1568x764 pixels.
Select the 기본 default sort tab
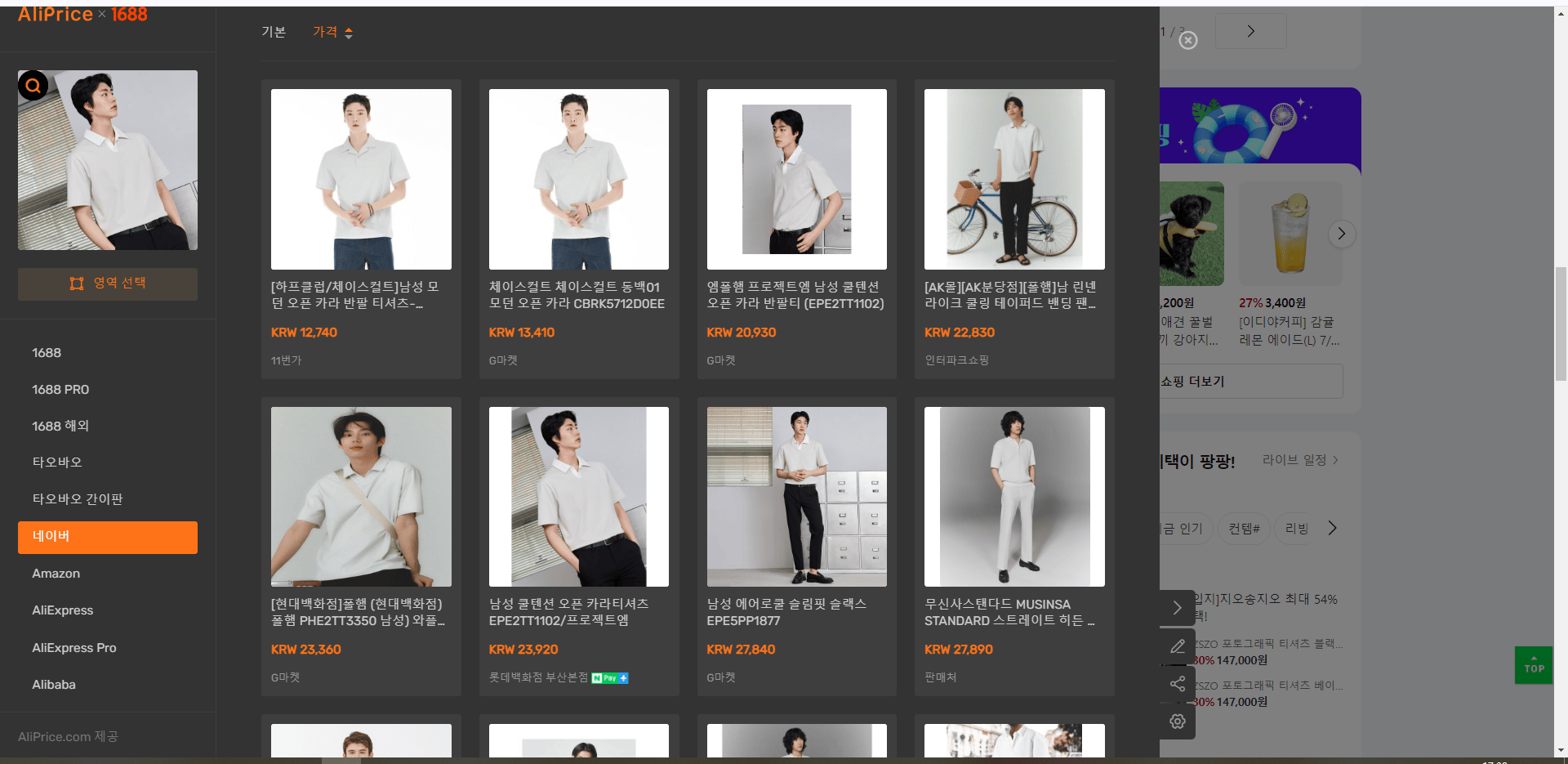click(x=274, y=32)
